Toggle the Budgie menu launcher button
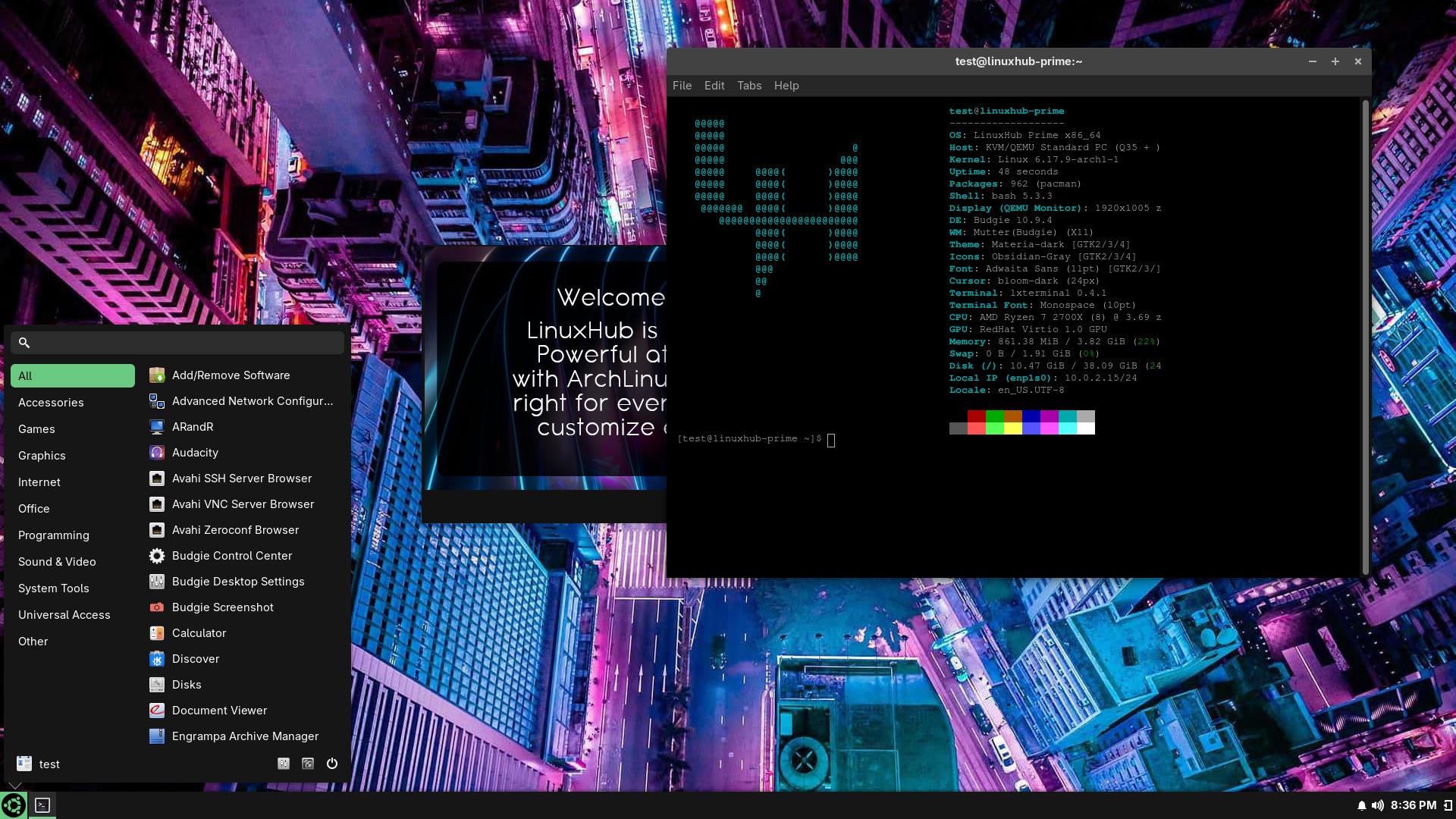 click(x=14, y=805)
